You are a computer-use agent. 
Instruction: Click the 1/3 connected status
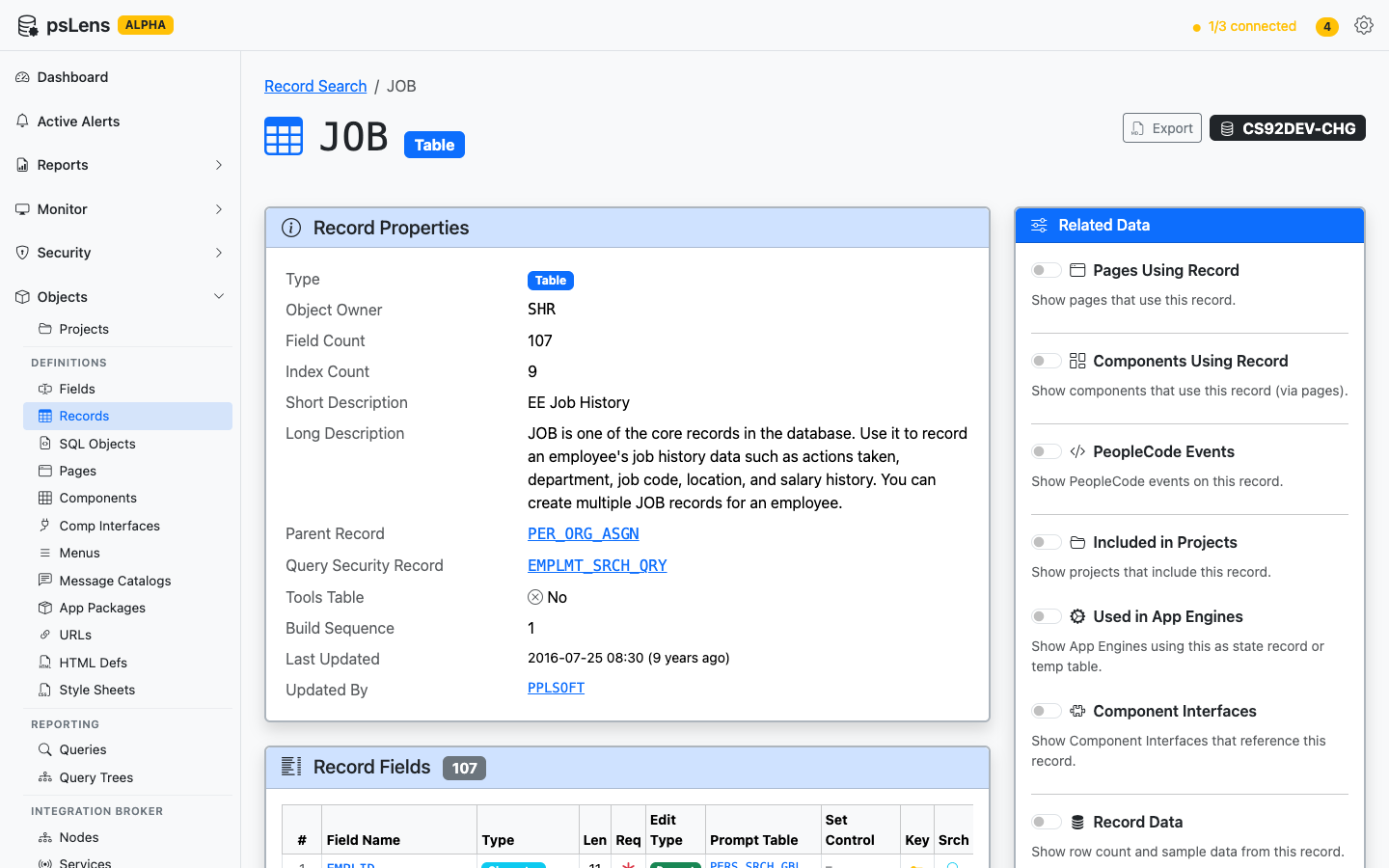tap(1244, 26)
